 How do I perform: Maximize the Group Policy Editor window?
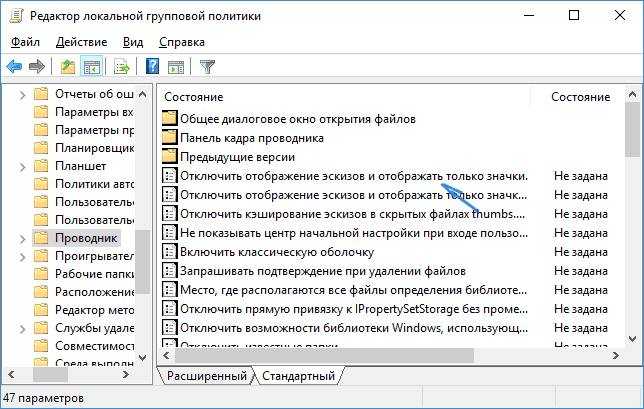[x=574, y=16]
